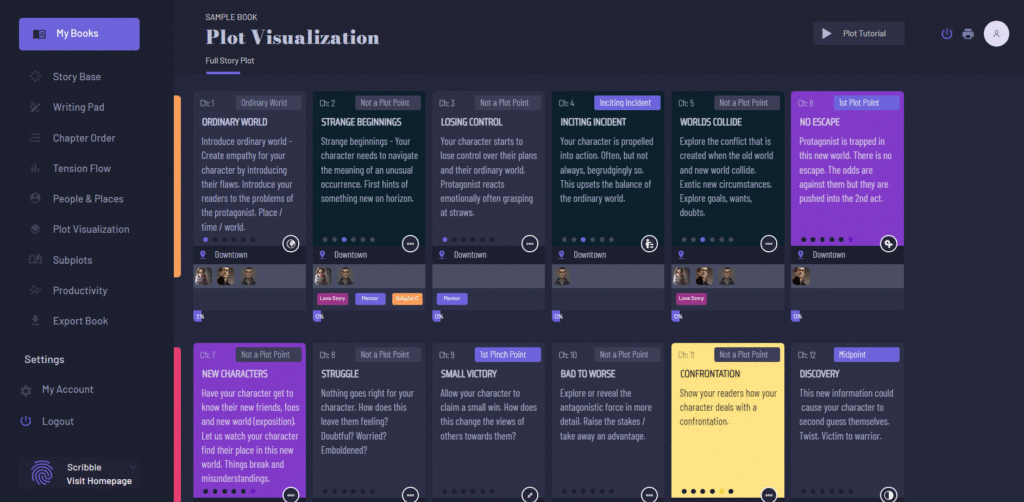Click the SMALL VICTORY card title
1024x502 pixels.
click(x=468, y=374)
